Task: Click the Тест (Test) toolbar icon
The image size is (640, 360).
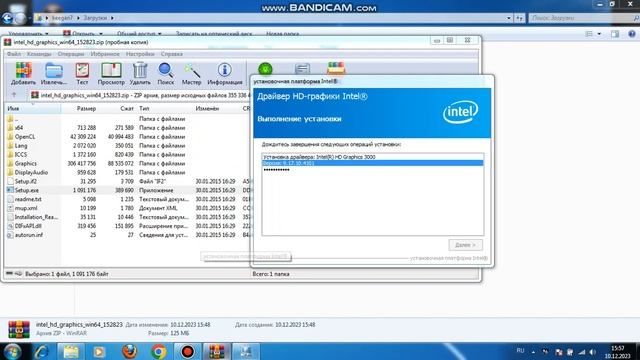Action: (x=82, y=73)
